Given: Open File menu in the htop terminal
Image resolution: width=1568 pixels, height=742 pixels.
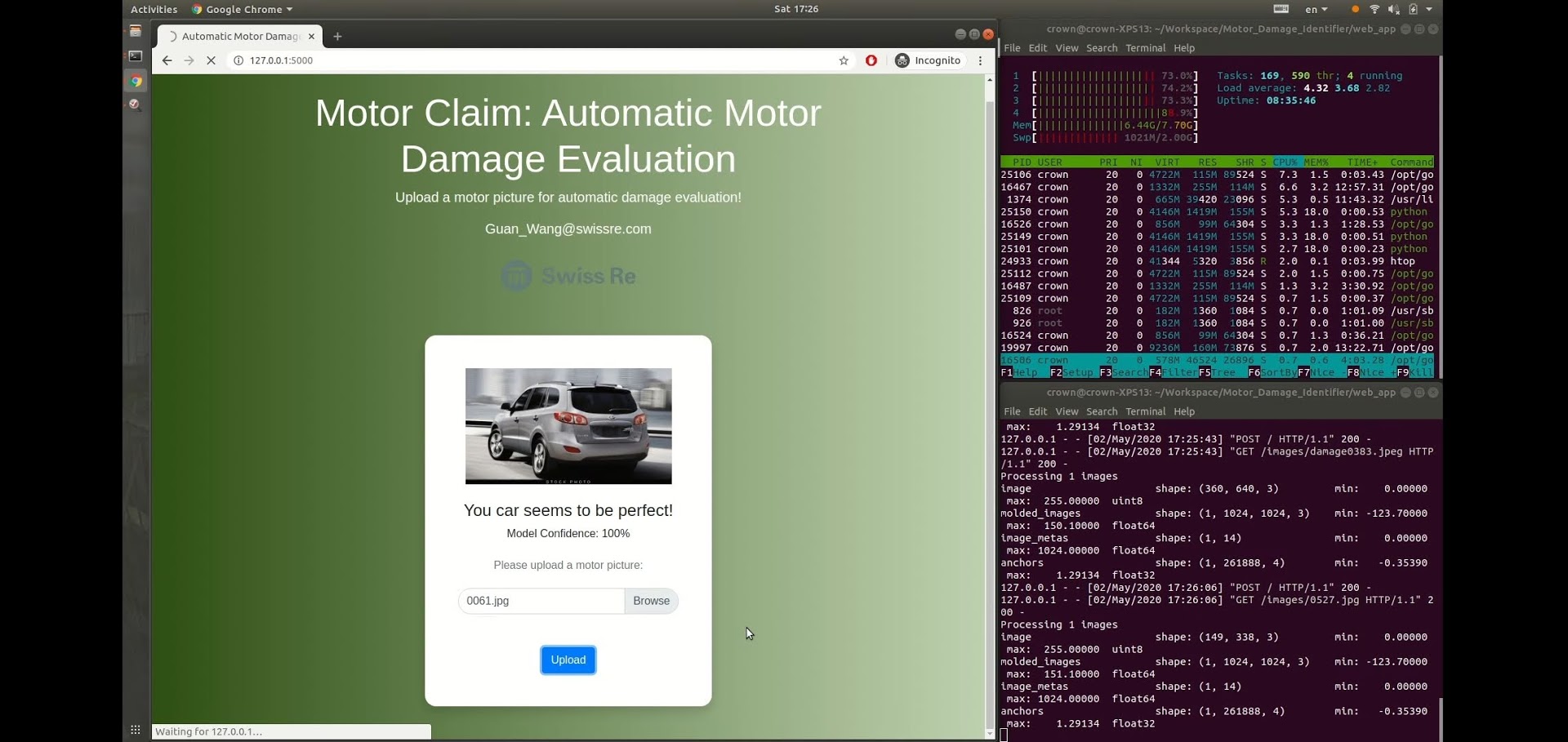Looking at the screenshot, I should point(1012,48).
